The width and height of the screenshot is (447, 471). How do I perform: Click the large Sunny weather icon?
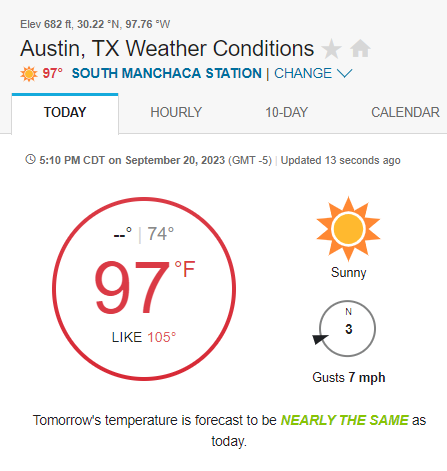click(348, 229)
